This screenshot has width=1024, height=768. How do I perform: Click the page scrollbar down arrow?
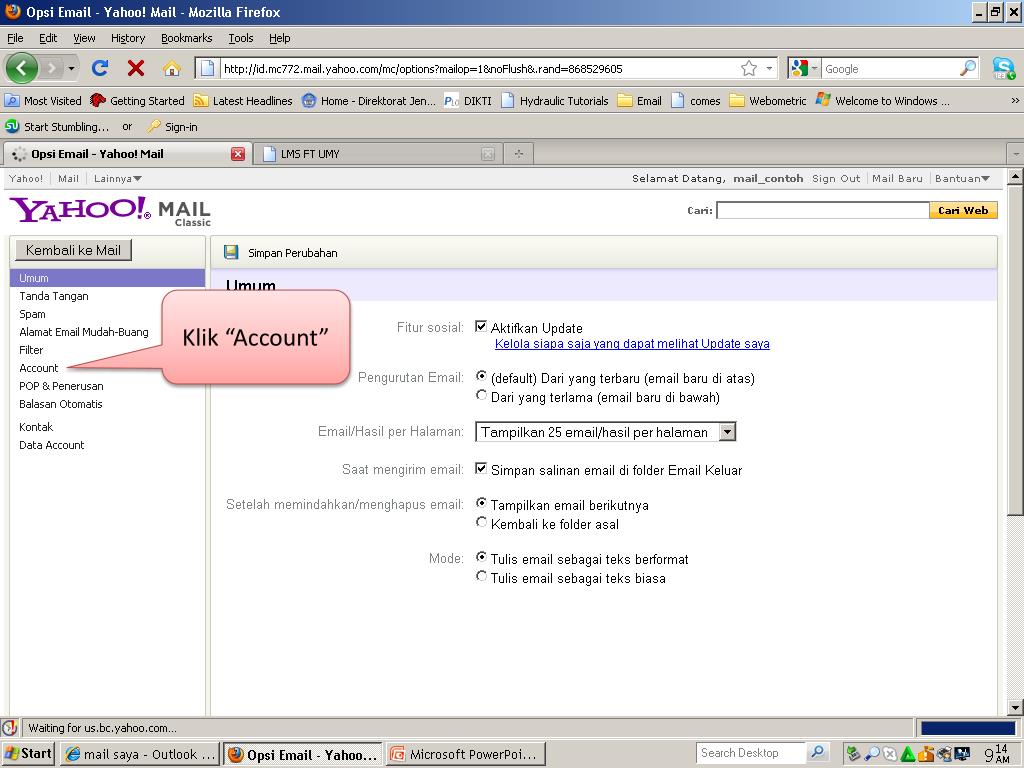tap(1016, 707)
